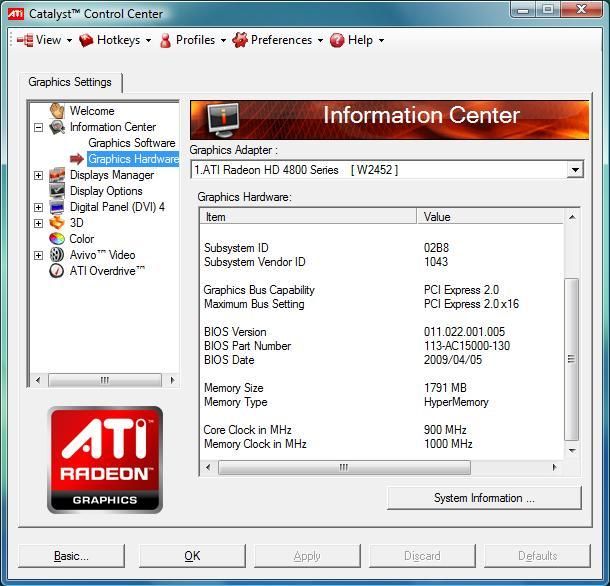This screenshot has height=586, width=610.
Task: Expand the Displays Manager tree node
Action: tap(39, 175)
